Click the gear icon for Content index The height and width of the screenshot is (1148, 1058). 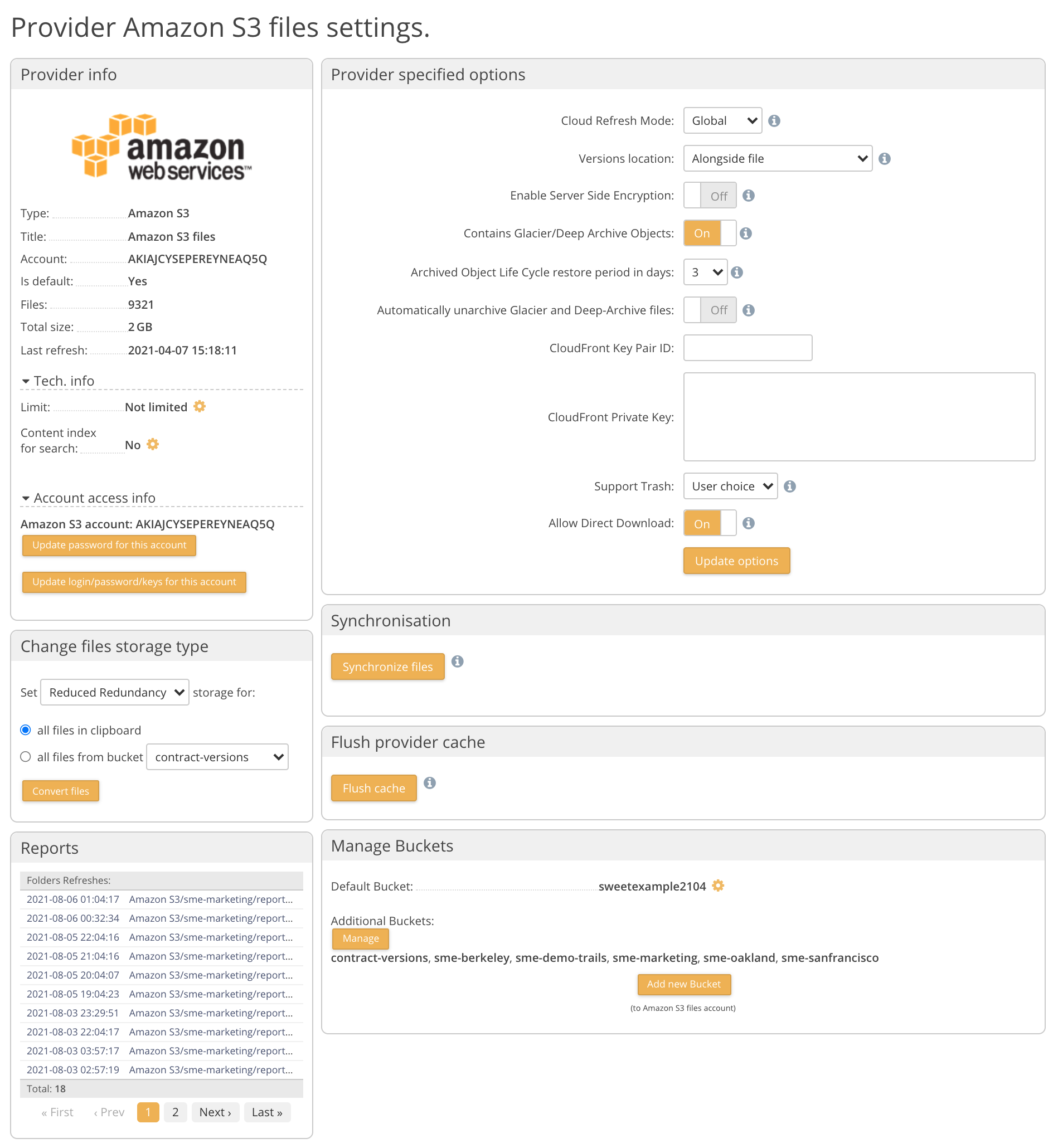tap(153, 444)
